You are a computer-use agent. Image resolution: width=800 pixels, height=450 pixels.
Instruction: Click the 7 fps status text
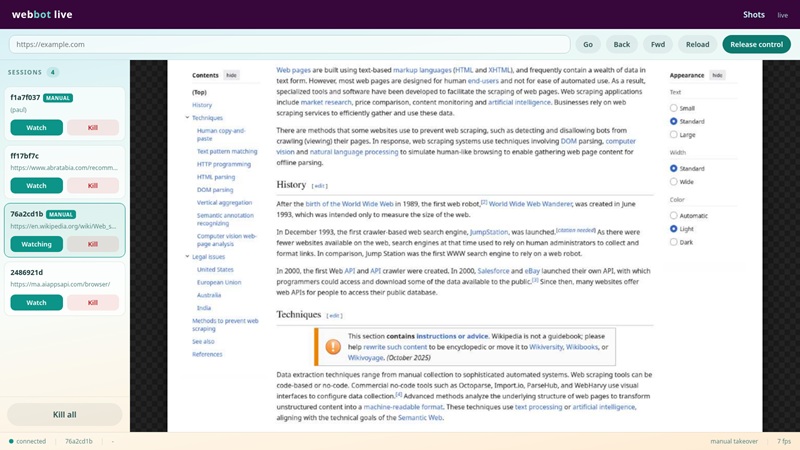[x=784, y=441]
